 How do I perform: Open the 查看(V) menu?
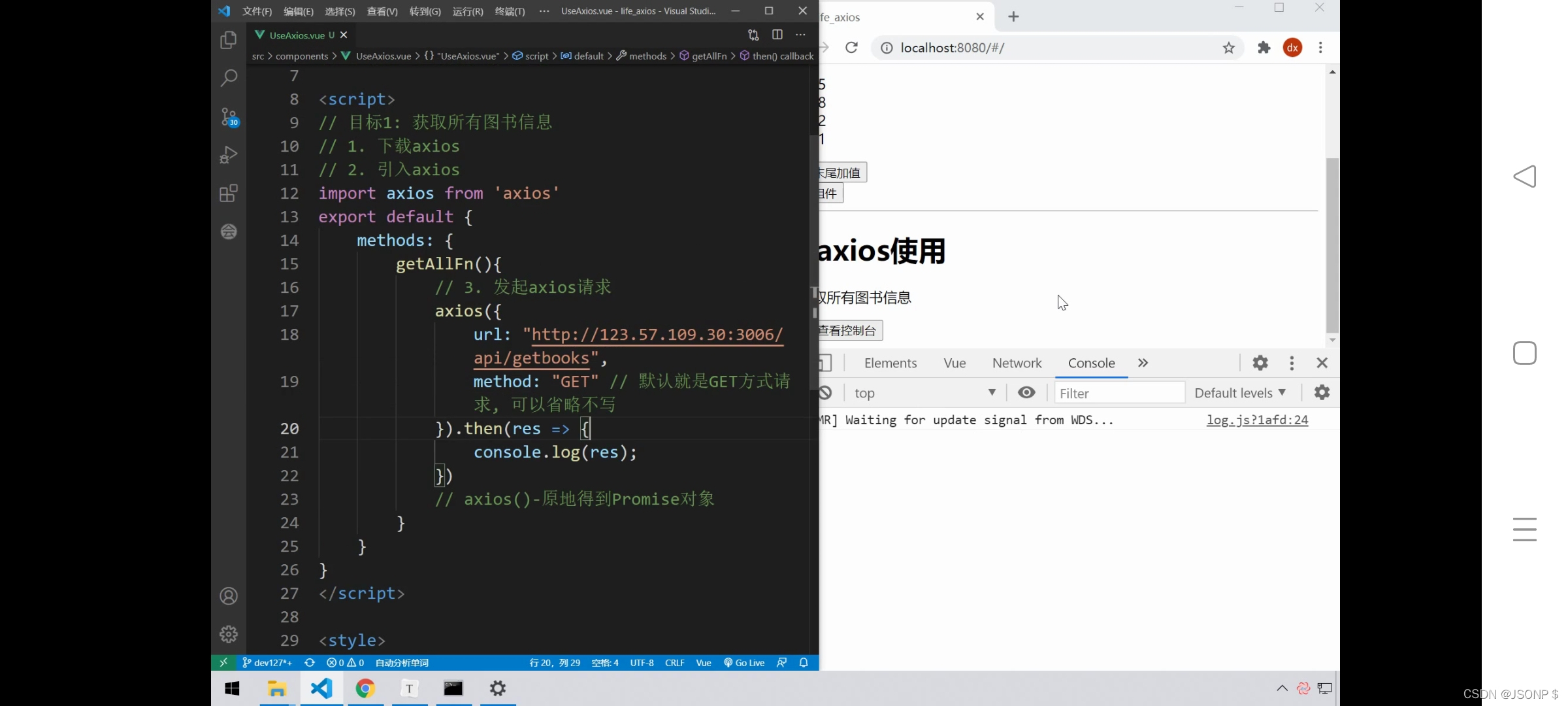[382, 11]
